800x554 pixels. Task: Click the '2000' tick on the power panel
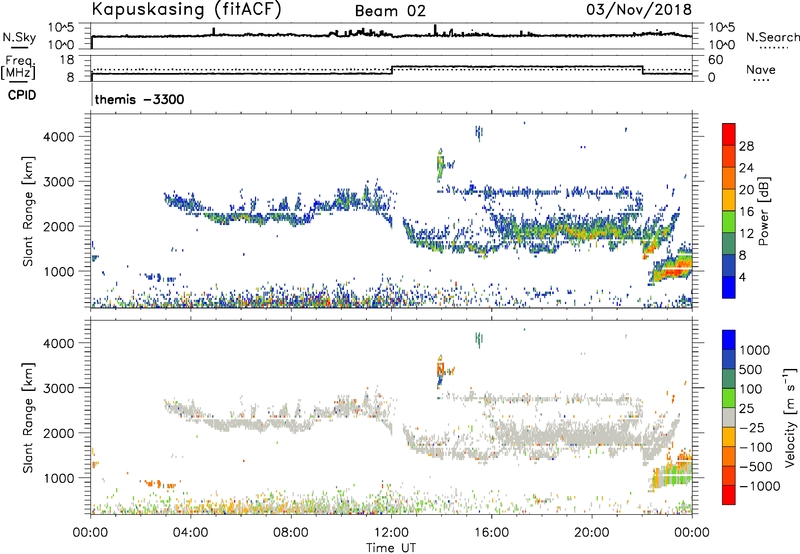(58, 226)
